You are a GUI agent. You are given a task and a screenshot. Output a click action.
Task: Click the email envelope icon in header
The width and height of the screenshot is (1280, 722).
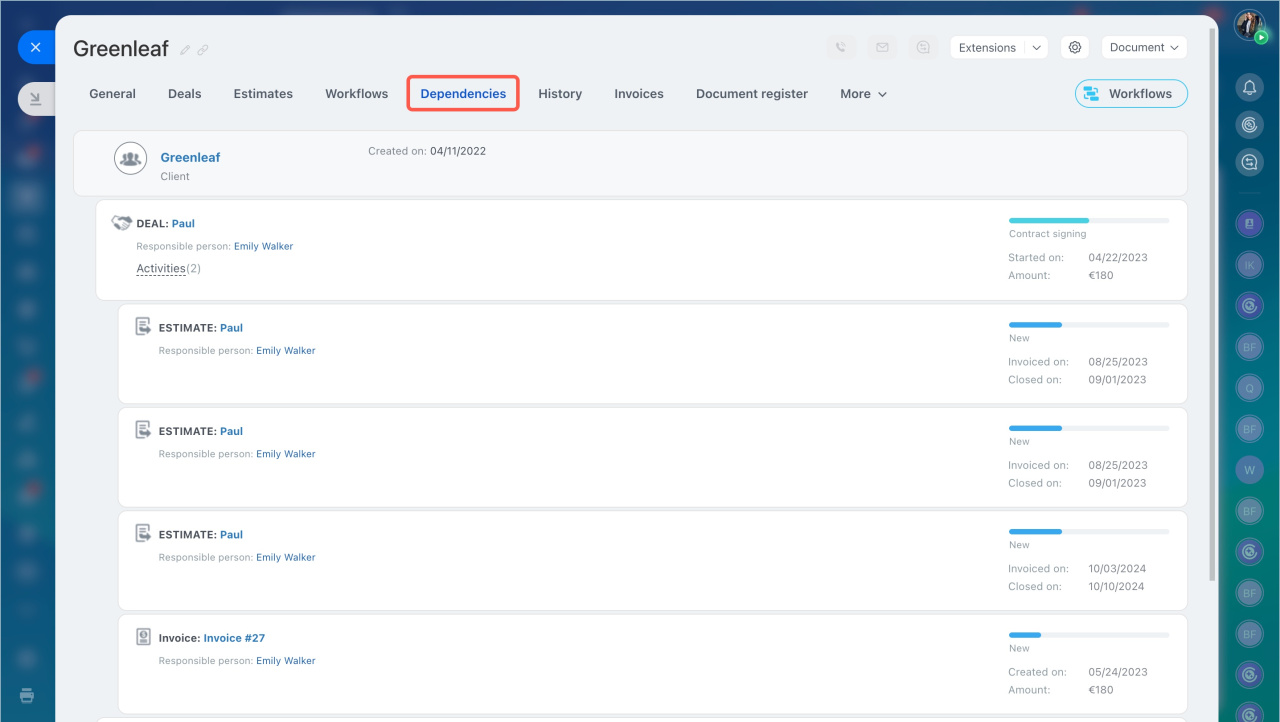pyautogui.click(x=882, y=47)
